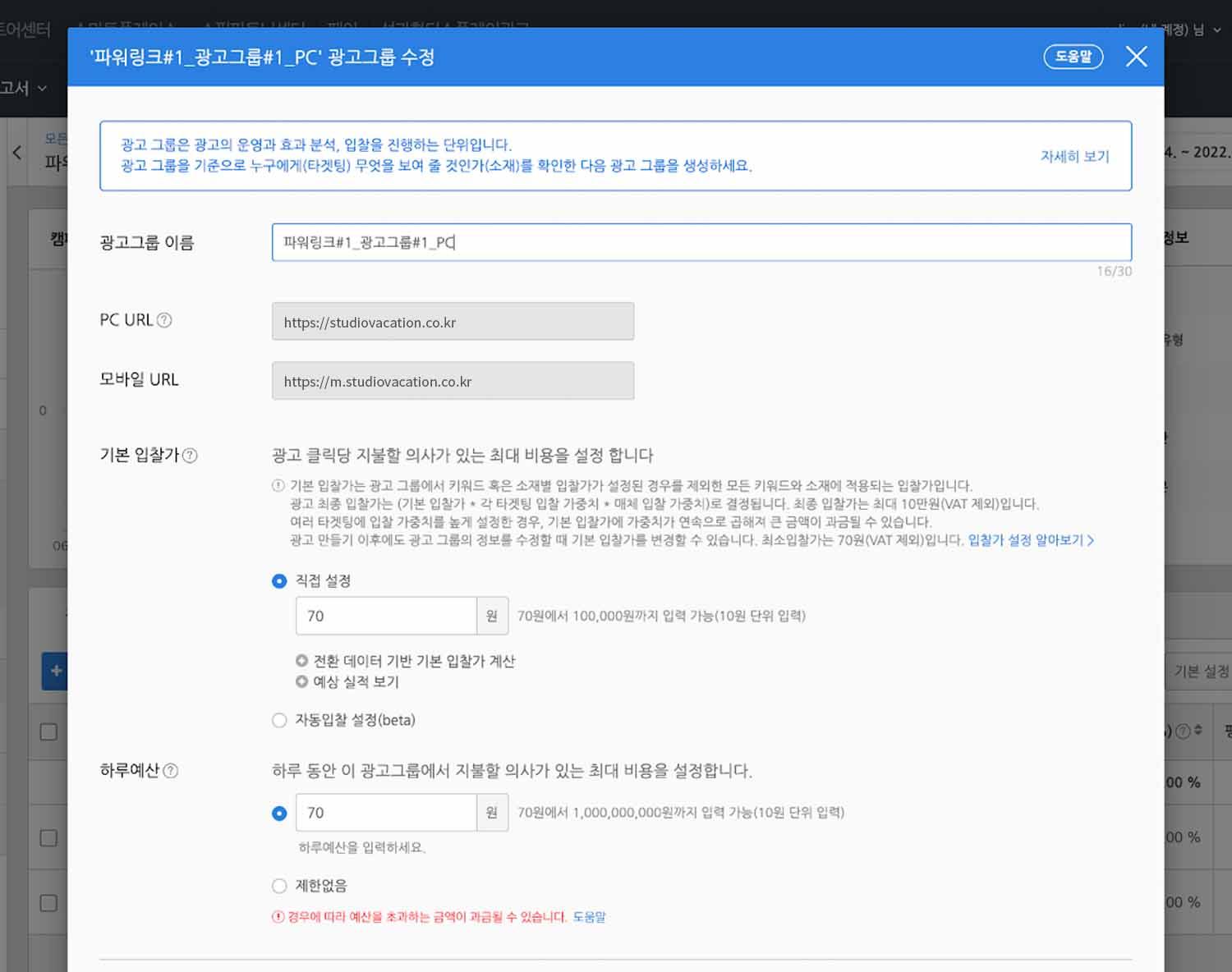Viewport: 1232px width, 972px height.
Task: Click the daily budget amount input field
Action: coord(385,813)
